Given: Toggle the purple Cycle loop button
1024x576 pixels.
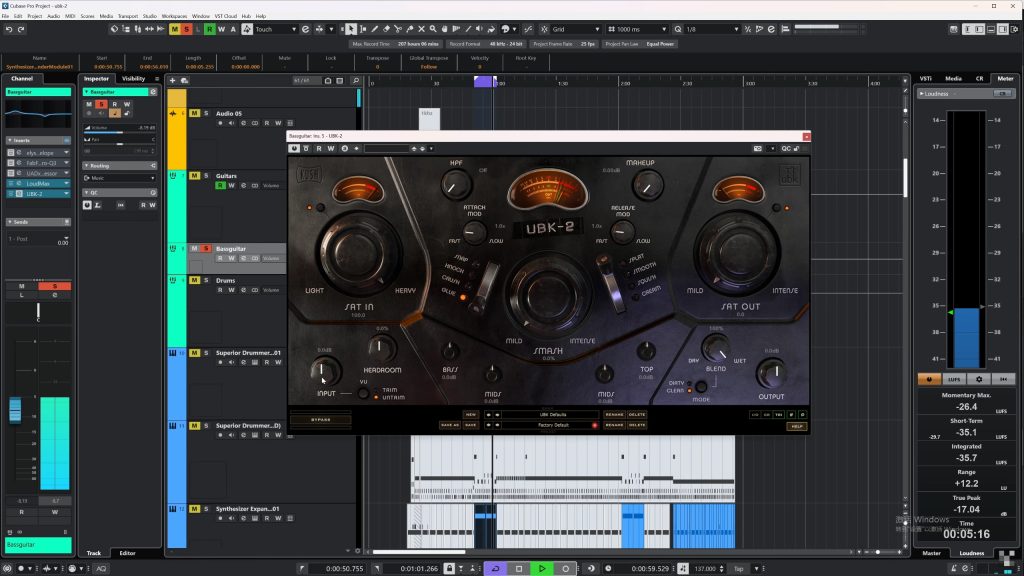Looking at the screenshot, I should [495, 569].
